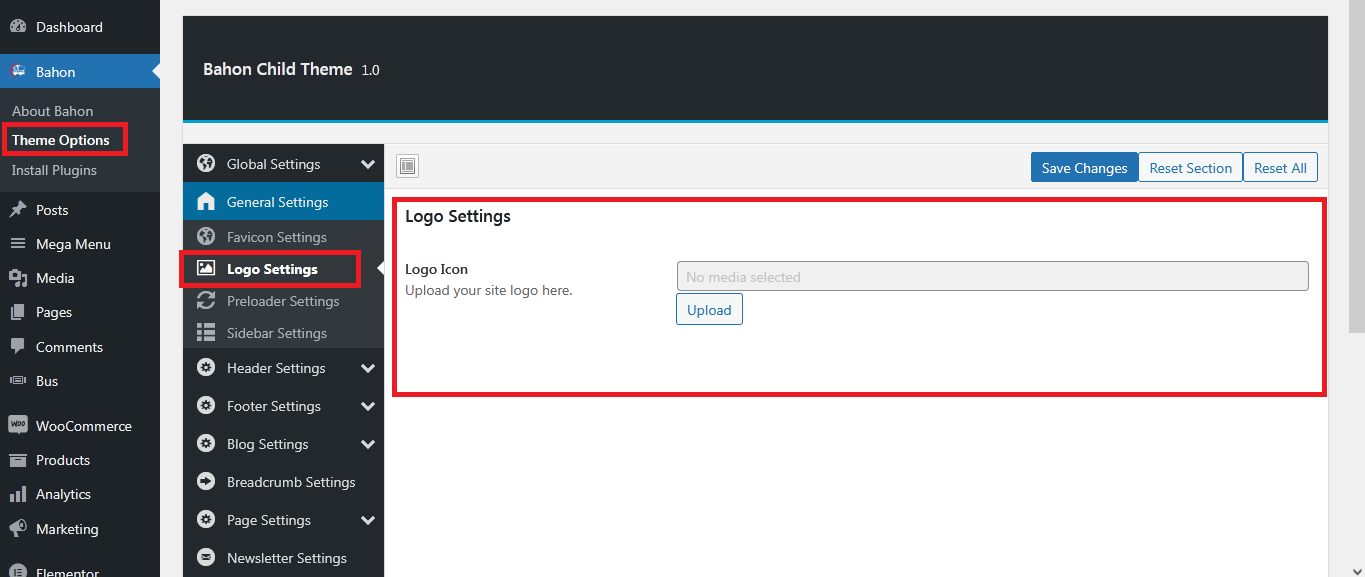
Task: Click the Analytics bar chart icon
Action: [17, 494]
